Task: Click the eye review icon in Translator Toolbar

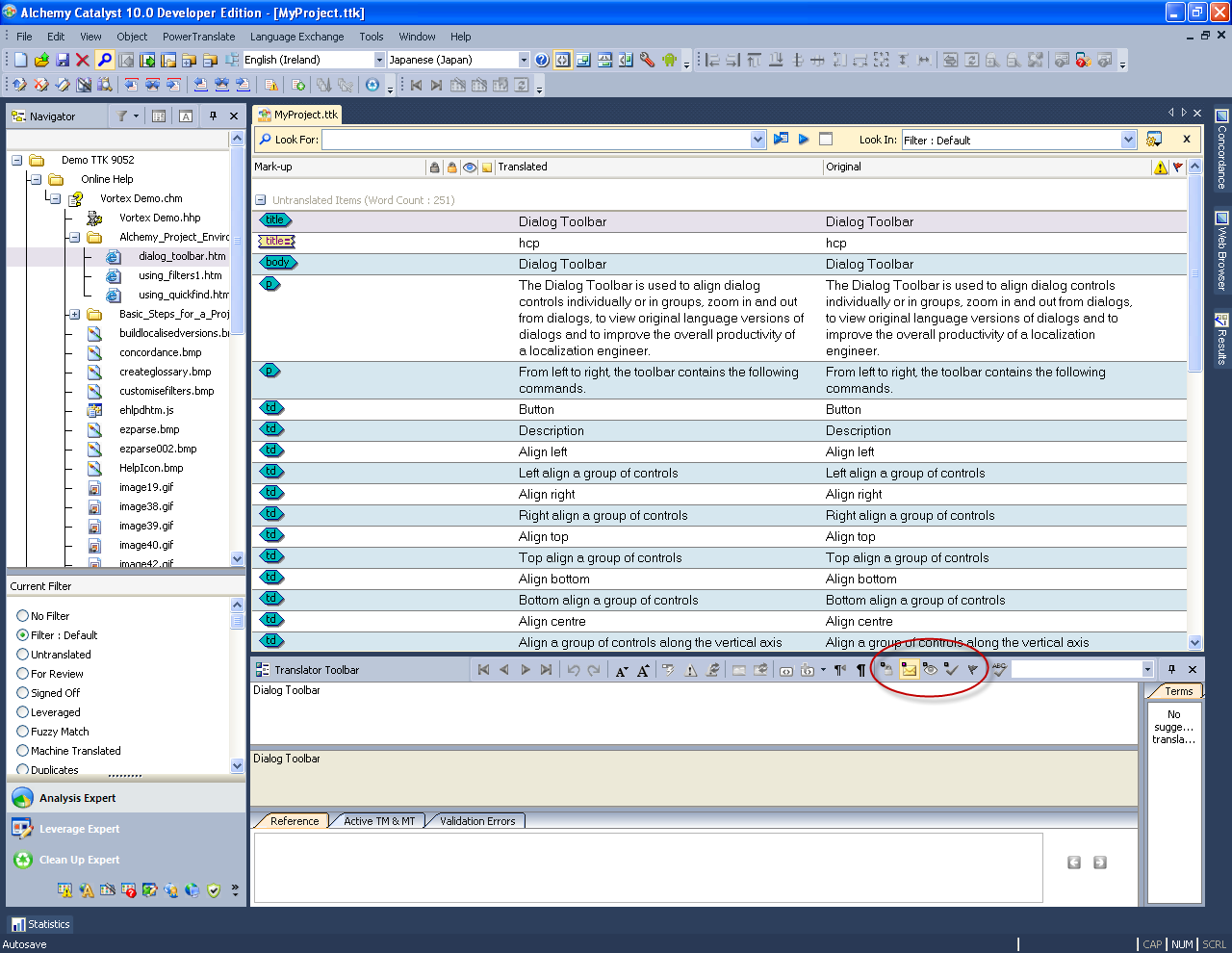Action: [x=930, y=669]
